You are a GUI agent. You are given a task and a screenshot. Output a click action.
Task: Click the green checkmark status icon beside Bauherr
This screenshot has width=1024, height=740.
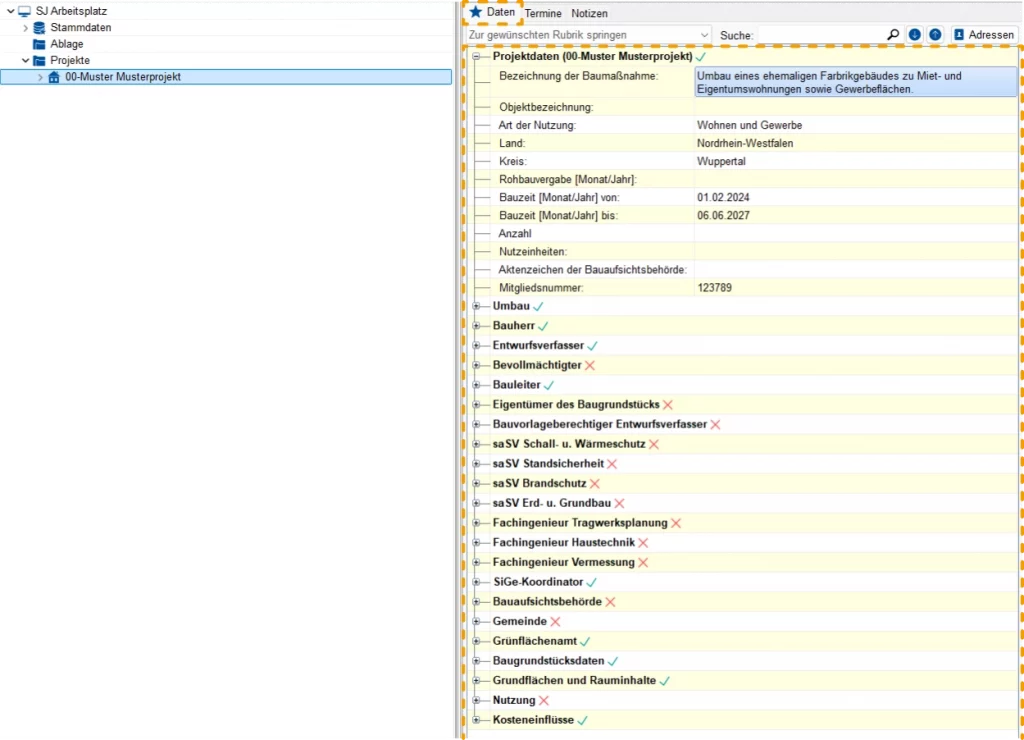point(543,326)
